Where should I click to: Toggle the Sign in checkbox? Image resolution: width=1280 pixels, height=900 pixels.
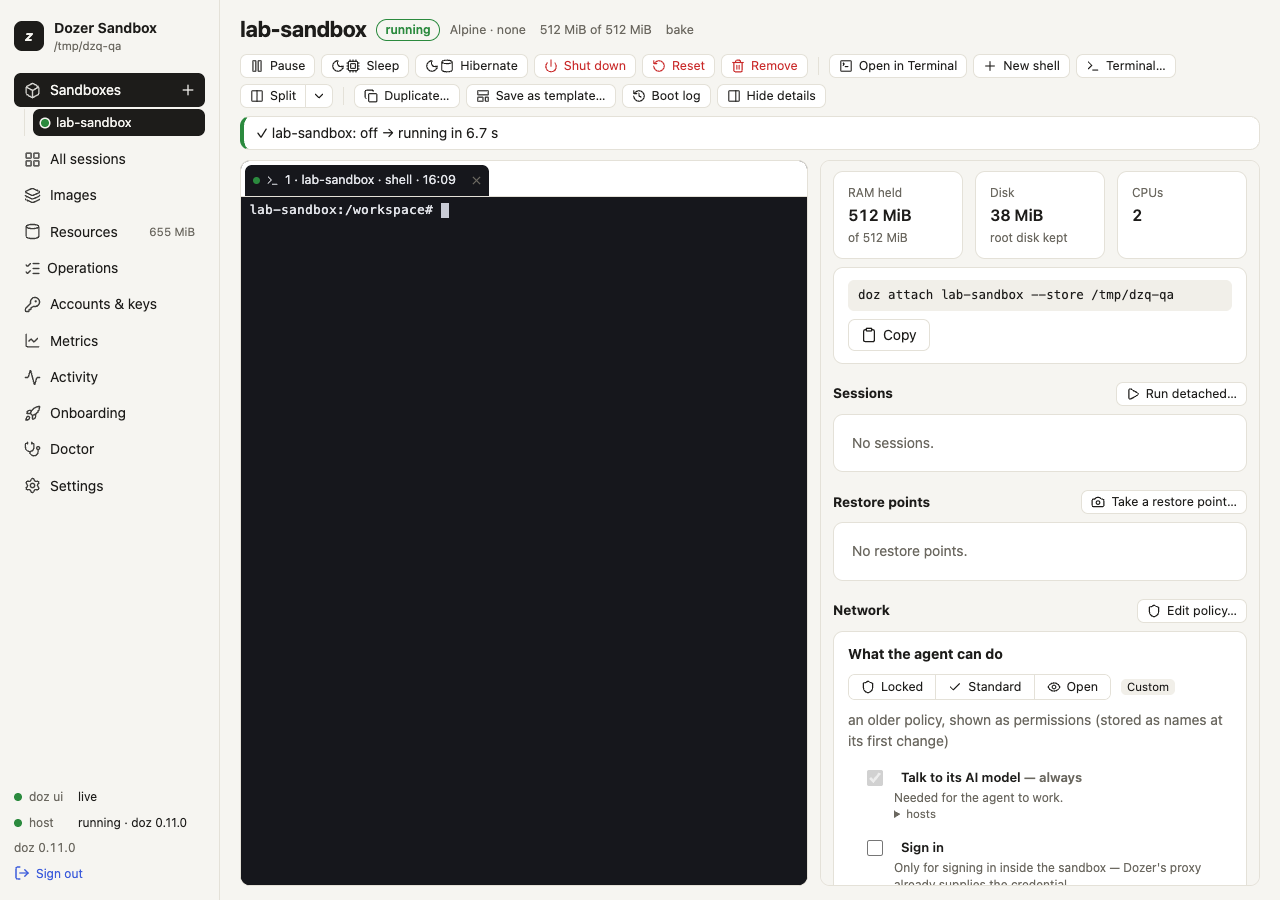click(x=875, y=848)
